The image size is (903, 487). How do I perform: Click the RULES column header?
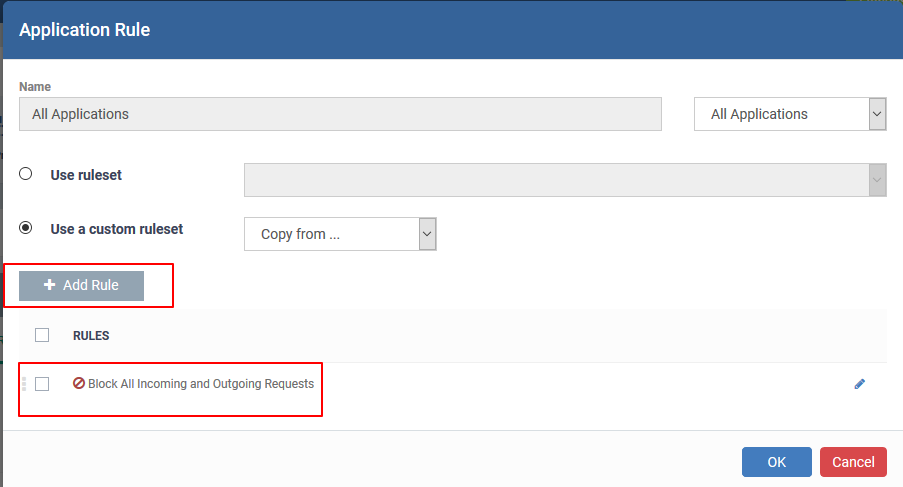pos(91,336)
